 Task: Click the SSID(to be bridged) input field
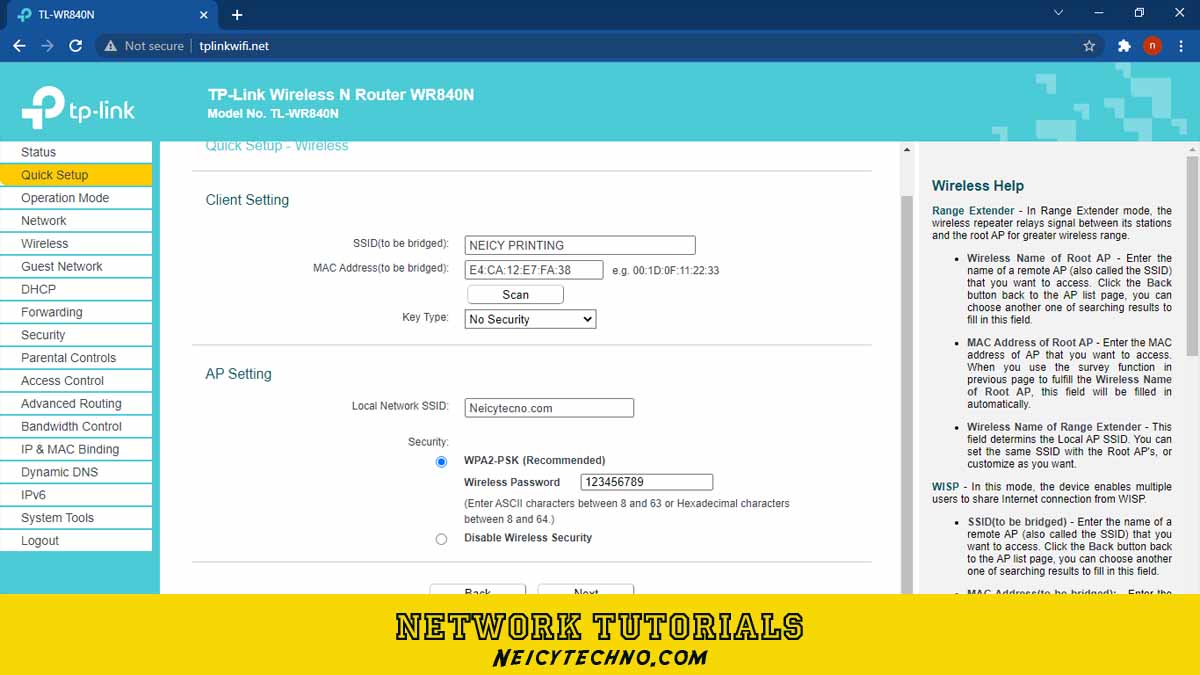(580, 245)
